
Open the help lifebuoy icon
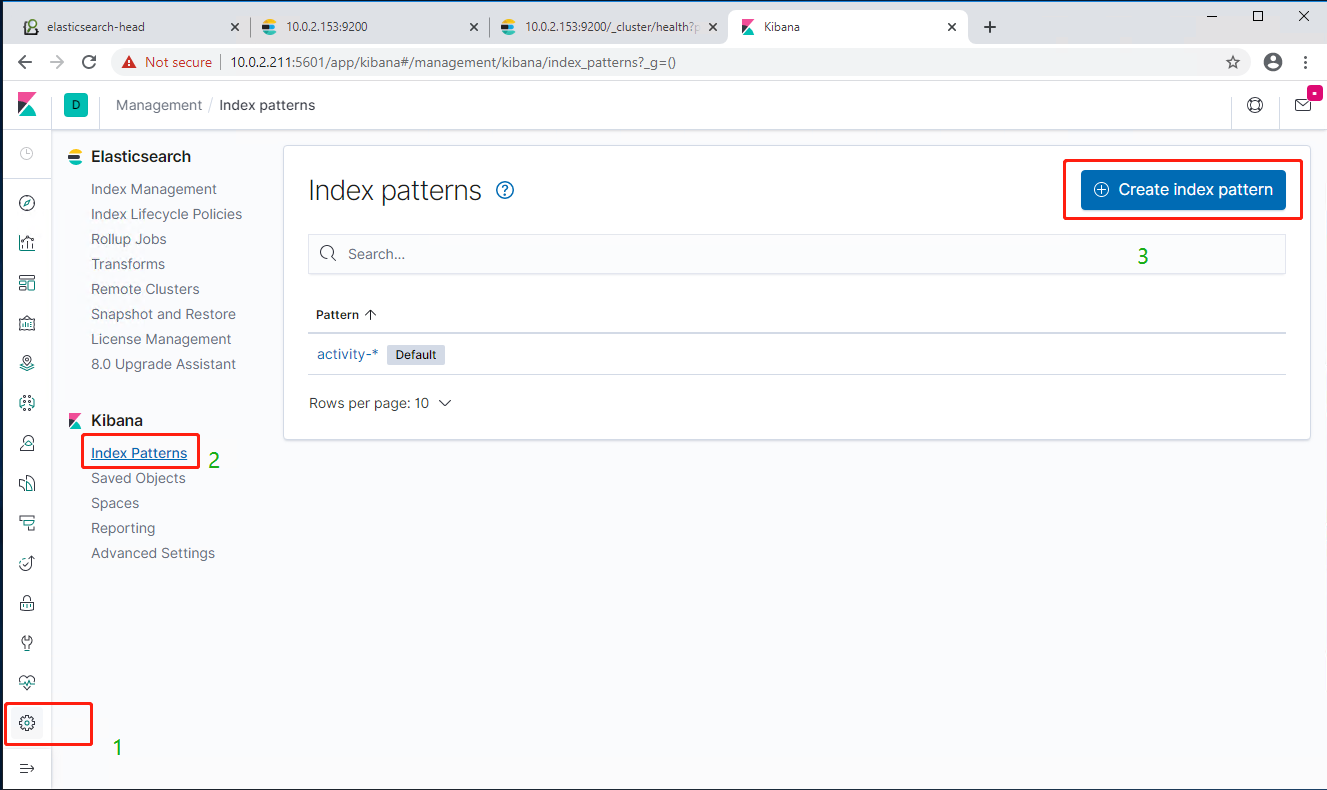[x=1255, y=105]
